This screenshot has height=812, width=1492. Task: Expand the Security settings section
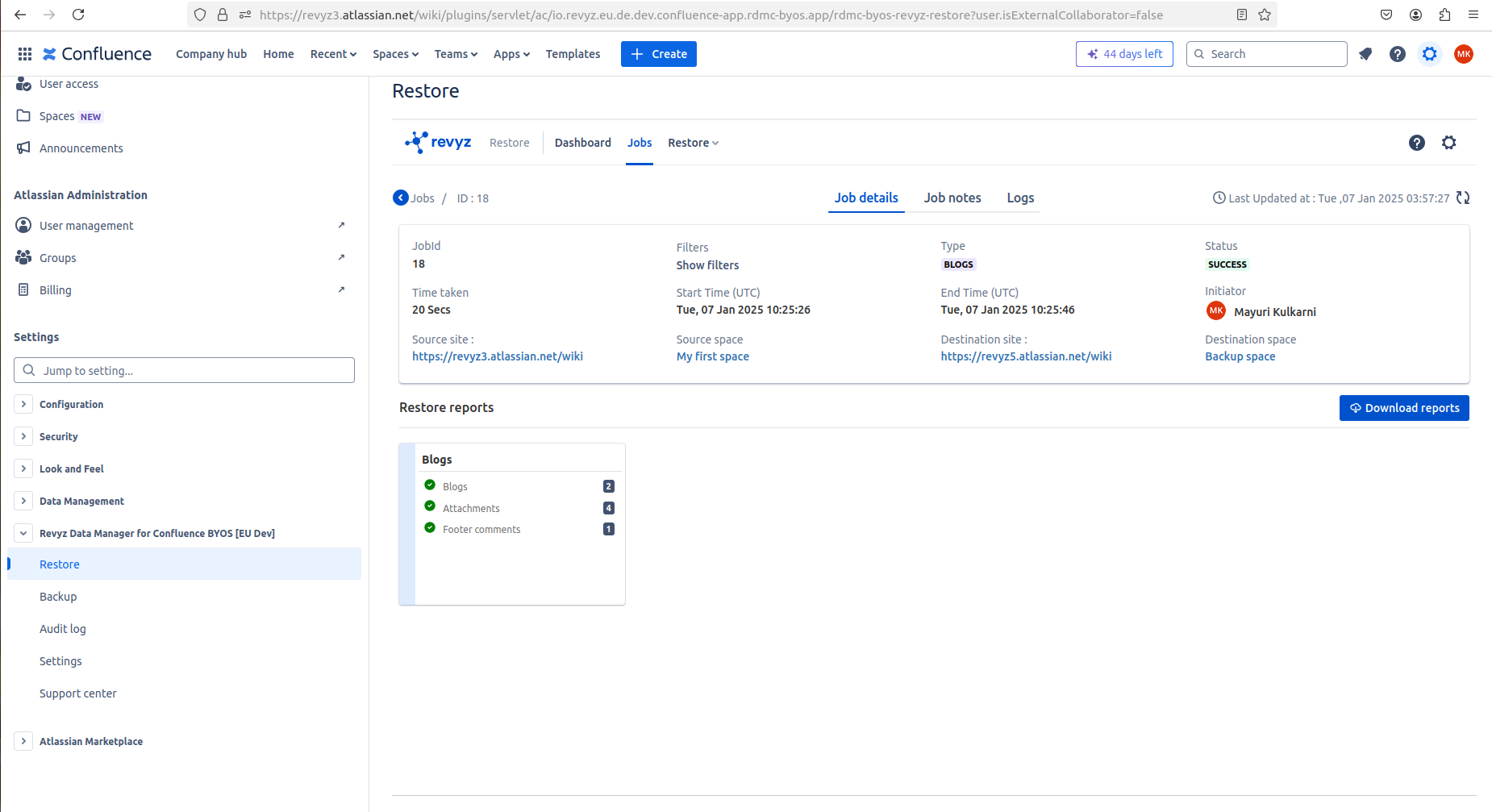(x=23, y=436)
